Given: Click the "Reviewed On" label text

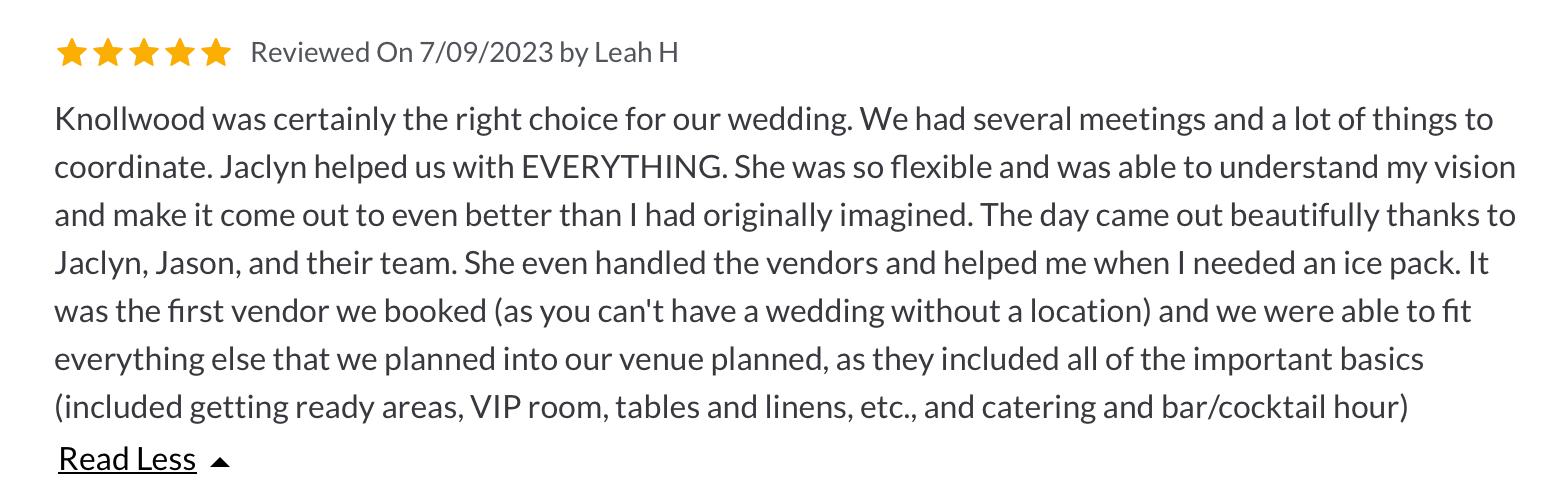Looking at the screenshot, I should tap(331, 52).
